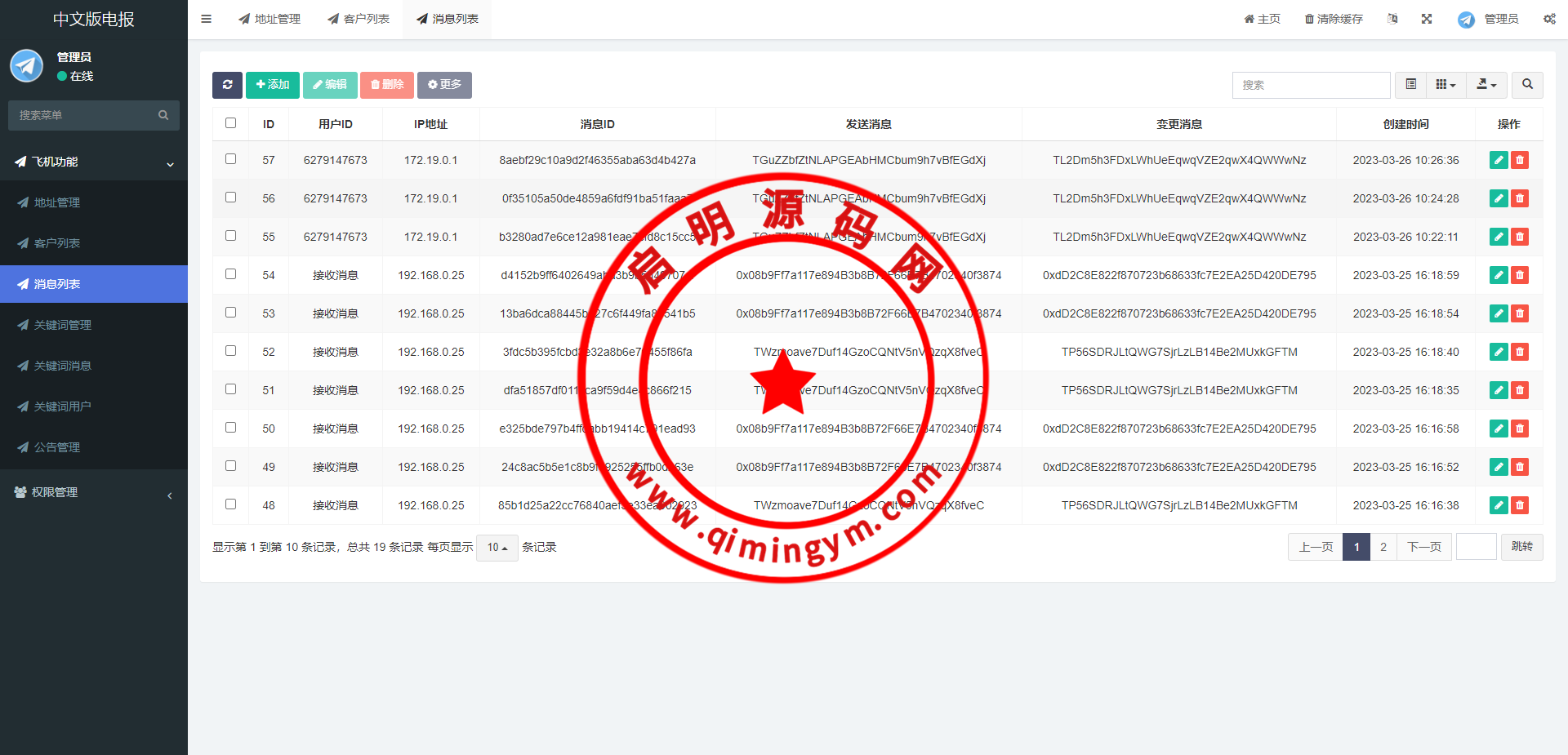The height and width of the screenshot is (755, 1568).
Task: Click the fullscreen icon in top bar
Action: [1427, 19]
